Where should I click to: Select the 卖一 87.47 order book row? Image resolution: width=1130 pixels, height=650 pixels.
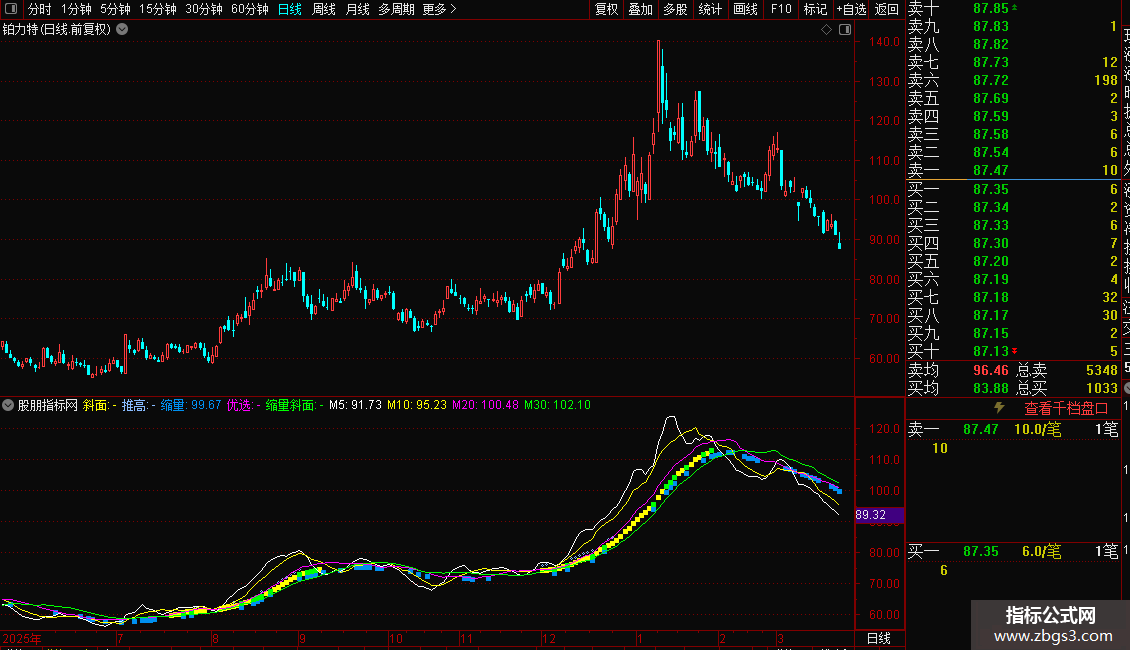1013,171
